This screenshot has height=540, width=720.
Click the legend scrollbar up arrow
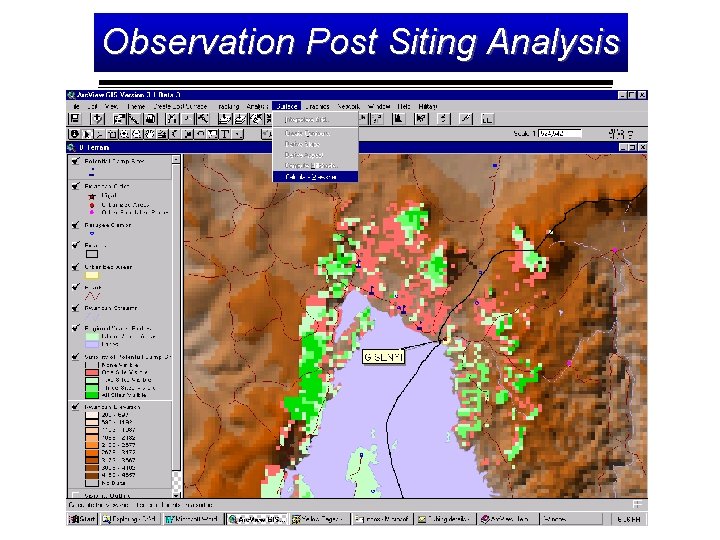(176, 159)
